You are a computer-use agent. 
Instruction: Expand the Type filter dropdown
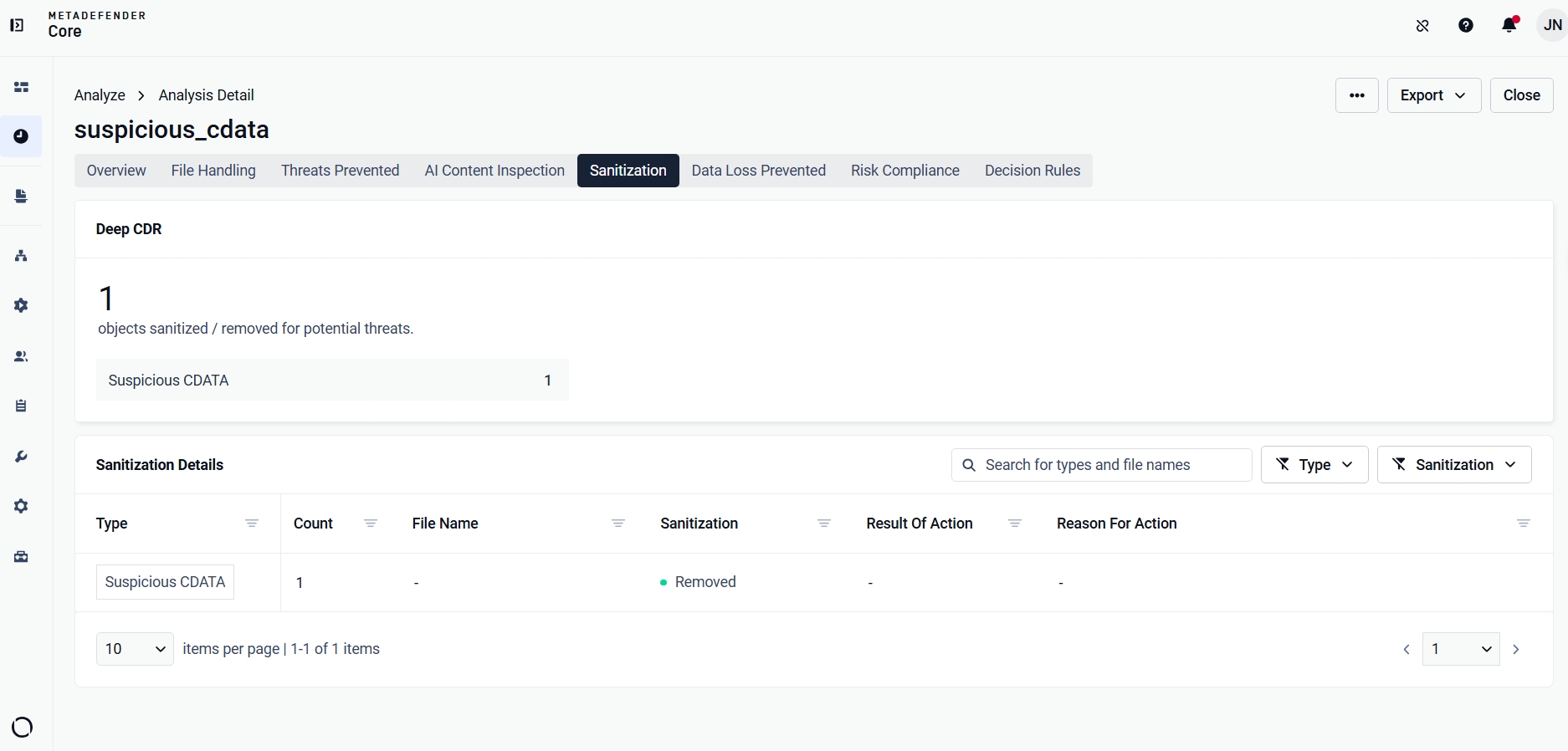[1314, 464]
